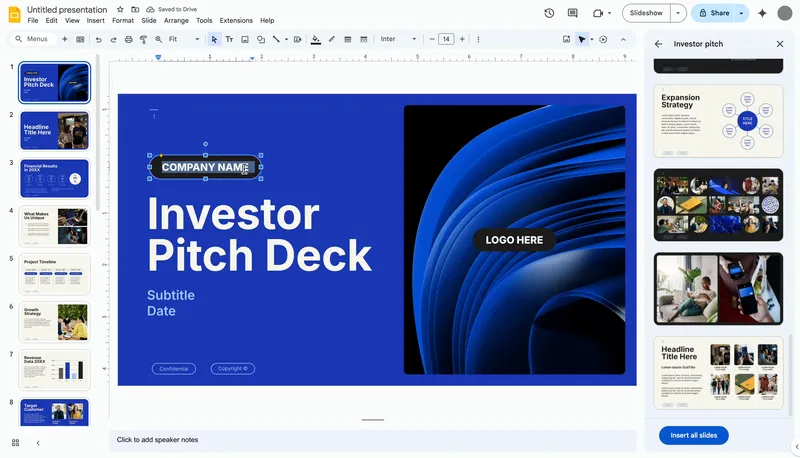This screenshot has height=458, width=800.
Task: Click the font size field showing 14
Action: tap(446, 39)
